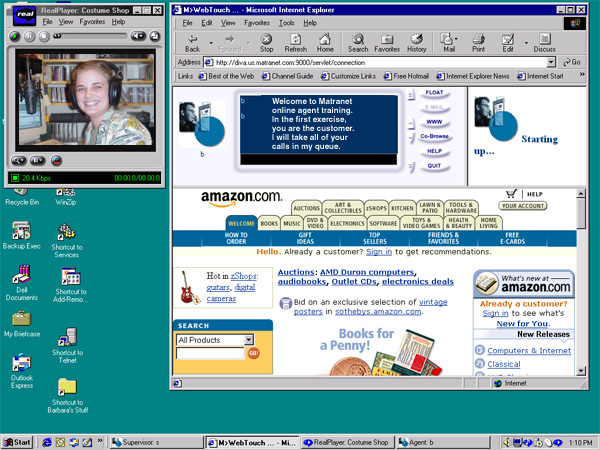
Task: Launch Internet Explorer from quick launch
Action: (x=47, y=442)
